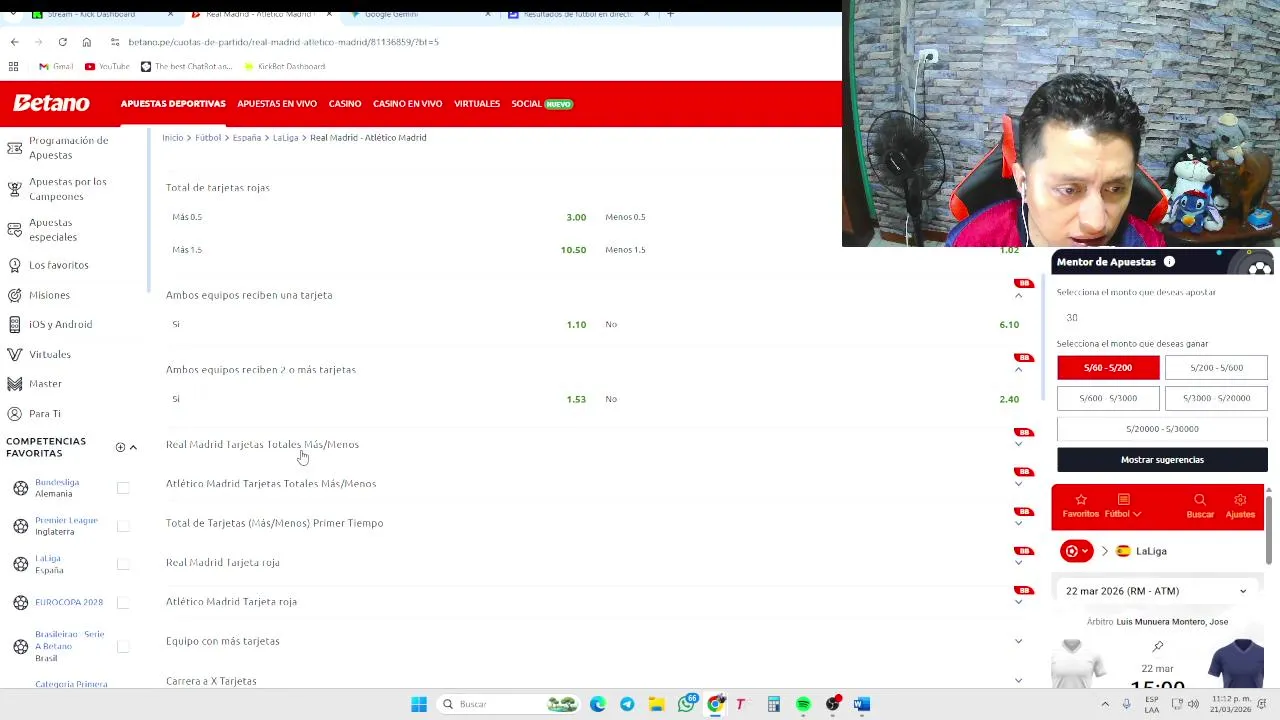The width and height of the screenshot is (1280, 720).
Task: Open the Windows Start menu
Action: 419,704
